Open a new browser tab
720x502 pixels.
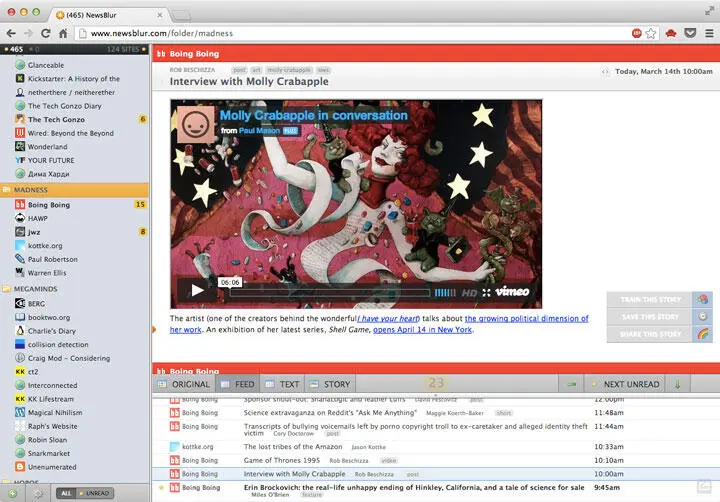[181, 15]
